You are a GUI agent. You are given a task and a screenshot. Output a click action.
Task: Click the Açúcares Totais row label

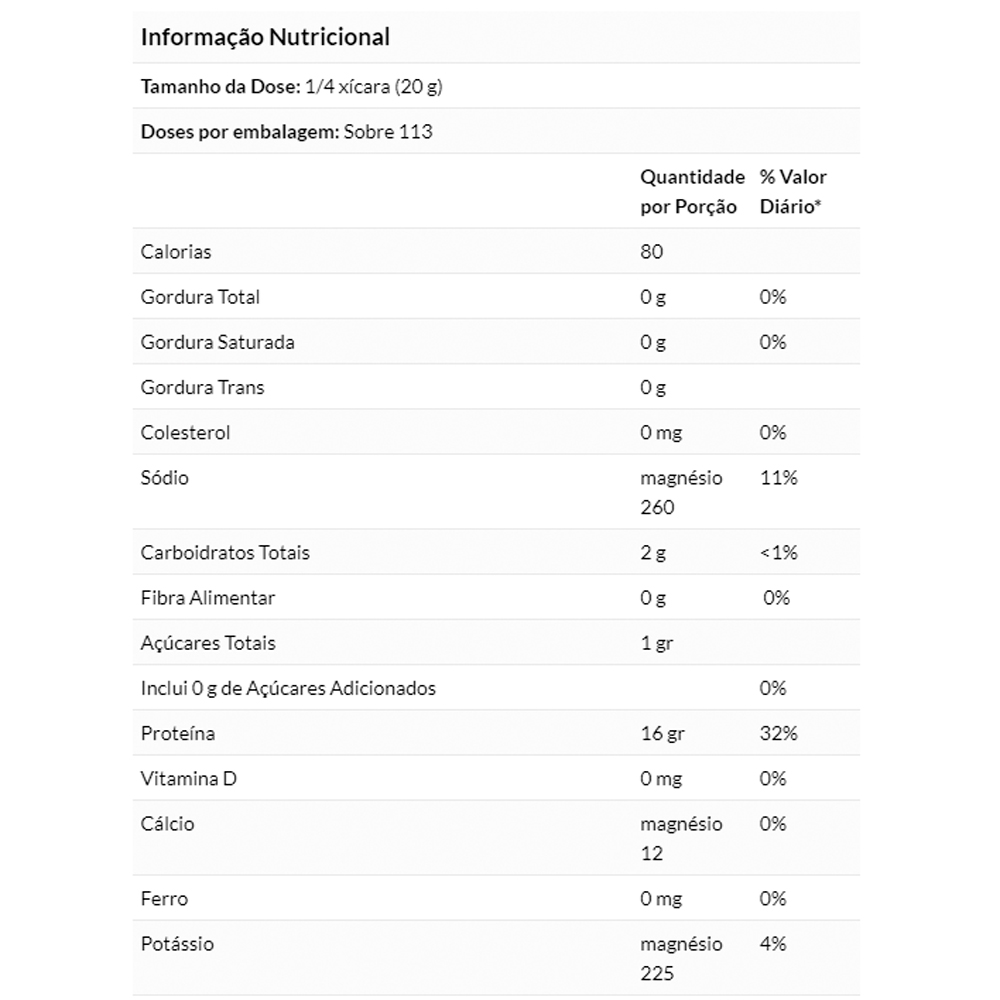tap(208, 643)
